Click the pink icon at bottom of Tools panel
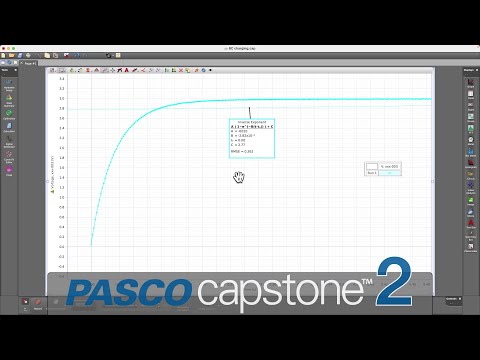The height and width of the screenshot is (360, 480). (x=9, y=171)
